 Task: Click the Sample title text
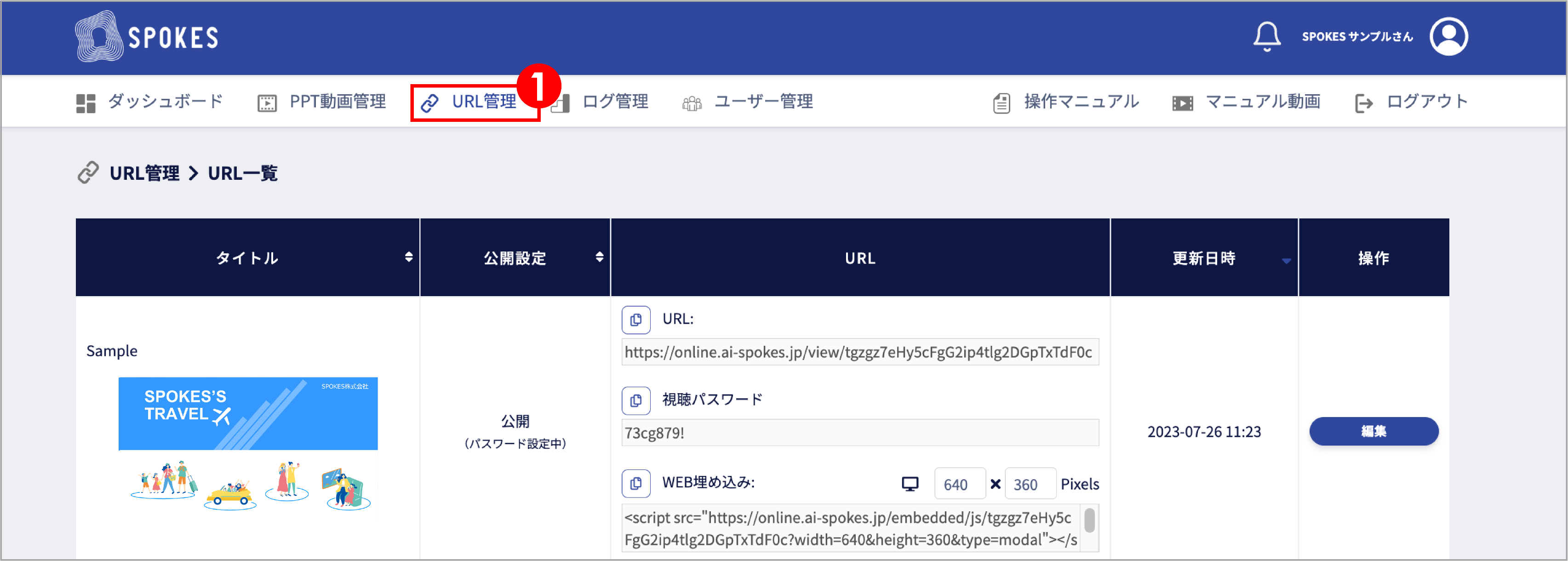tap(111, 351)
